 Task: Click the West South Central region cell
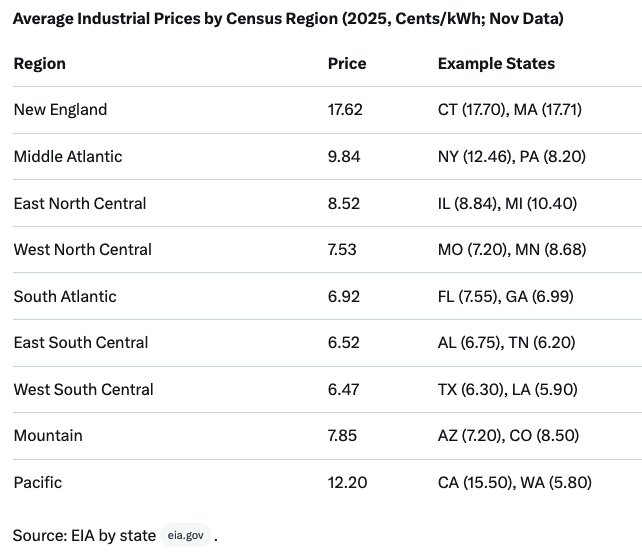tap(81, 389)
